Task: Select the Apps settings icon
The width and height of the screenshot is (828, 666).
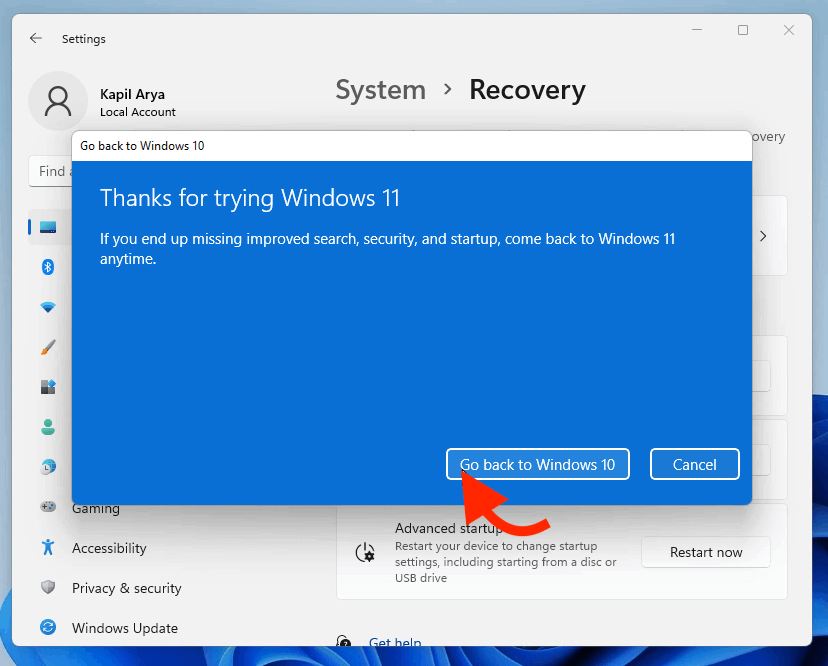Action: pyautogui.click(x=48, y=387)
